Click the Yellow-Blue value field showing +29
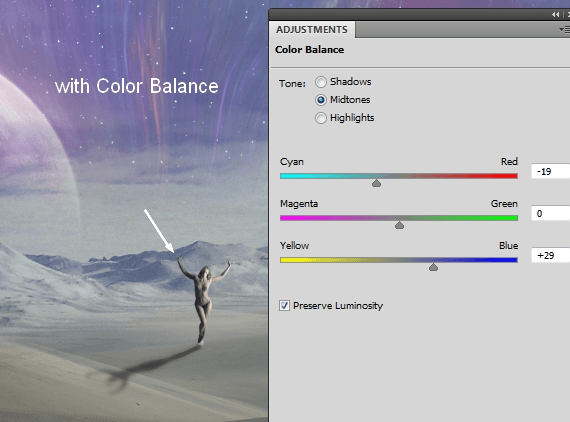This screenshot has height=422, width=570. coord(550,255)
